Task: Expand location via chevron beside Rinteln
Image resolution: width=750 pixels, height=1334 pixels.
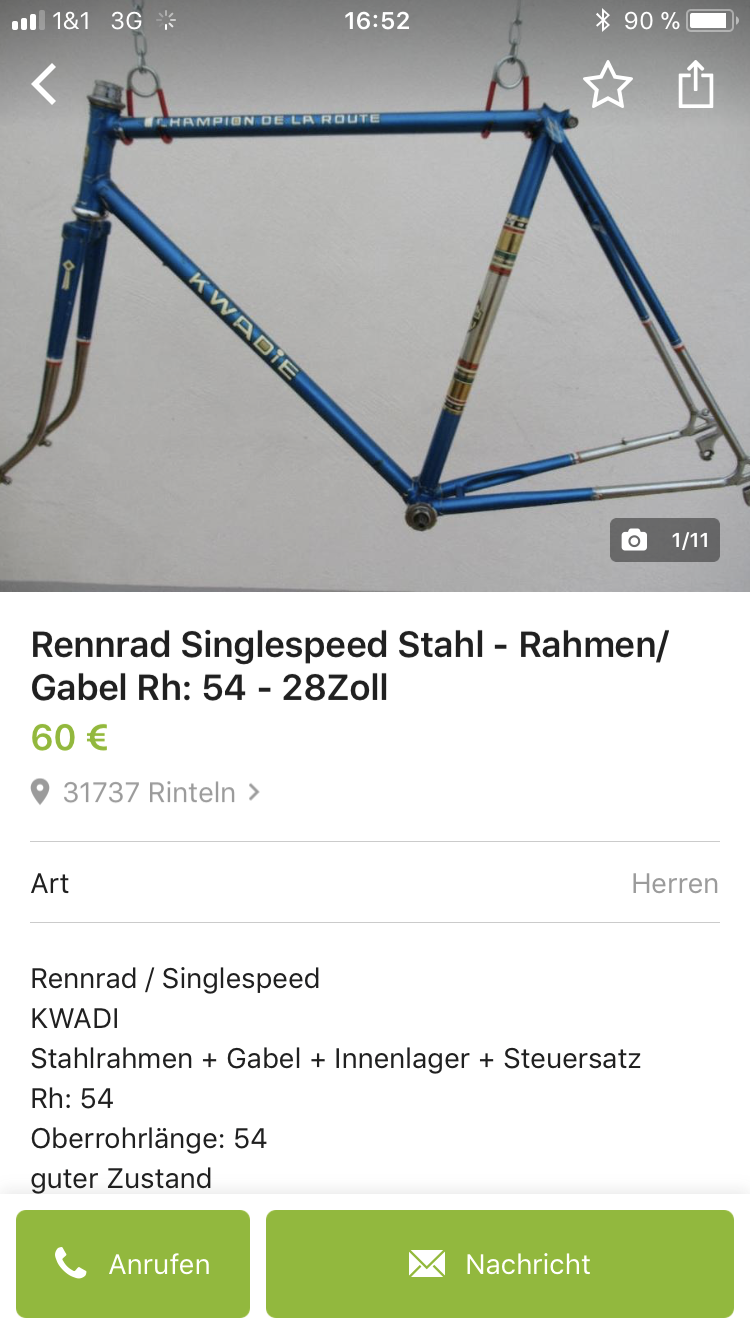Action: (x=254, y=793)
